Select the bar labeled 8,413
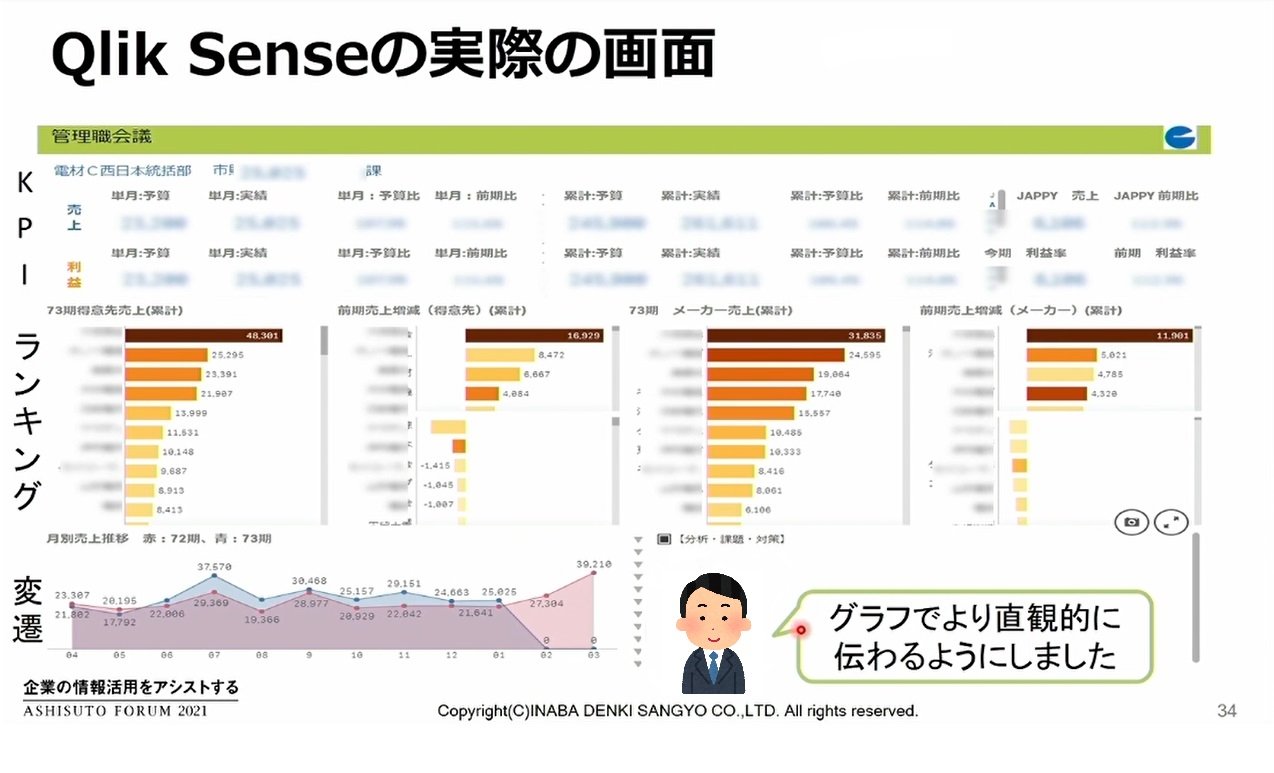1274x773 pixels. click(x=139, y=509)
